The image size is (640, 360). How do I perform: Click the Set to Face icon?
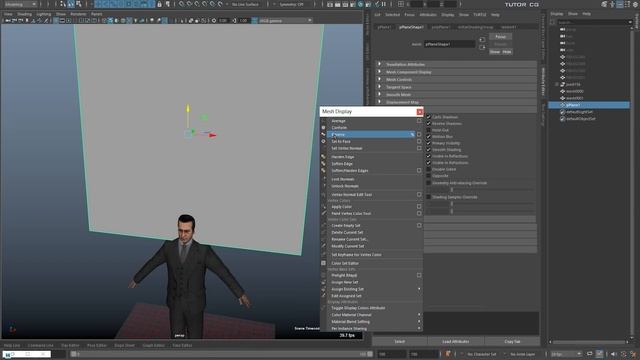pos(323,141)
